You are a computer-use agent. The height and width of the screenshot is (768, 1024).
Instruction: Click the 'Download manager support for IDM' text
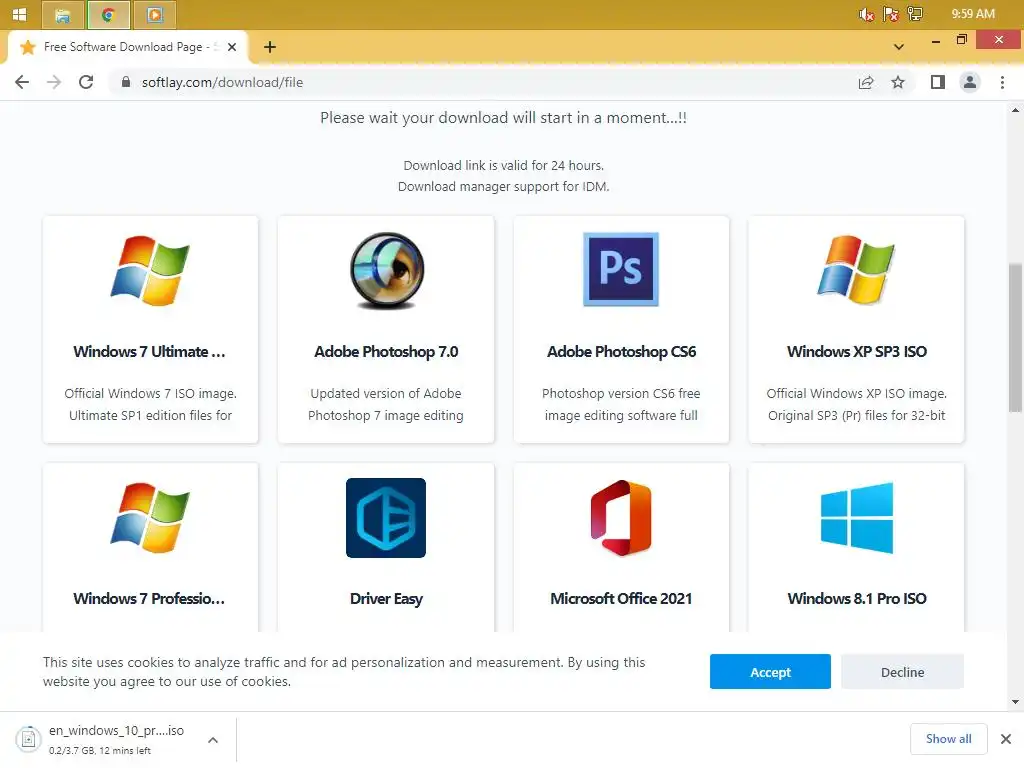504,187
